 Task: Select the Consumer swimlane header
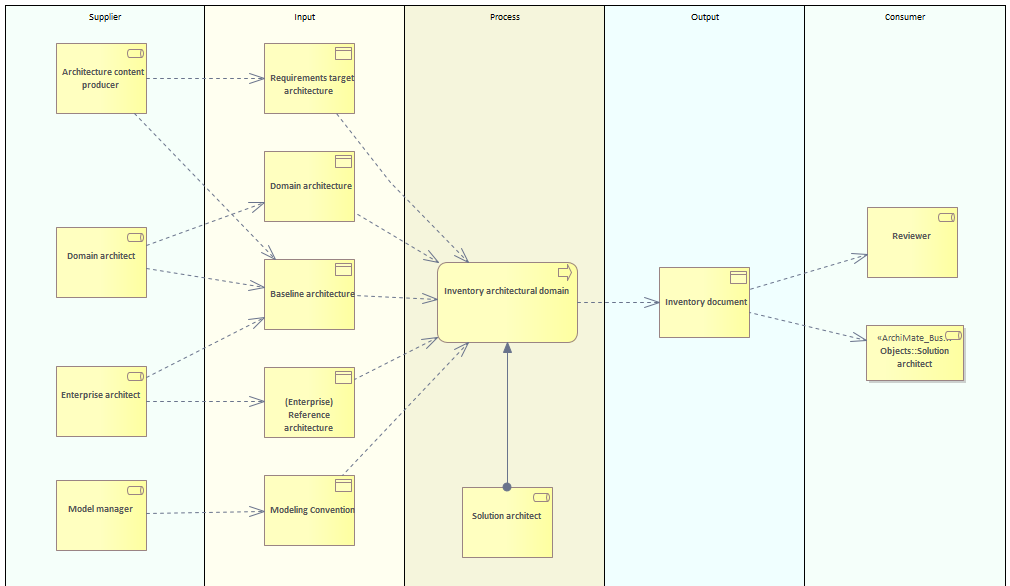pos(905,17)
